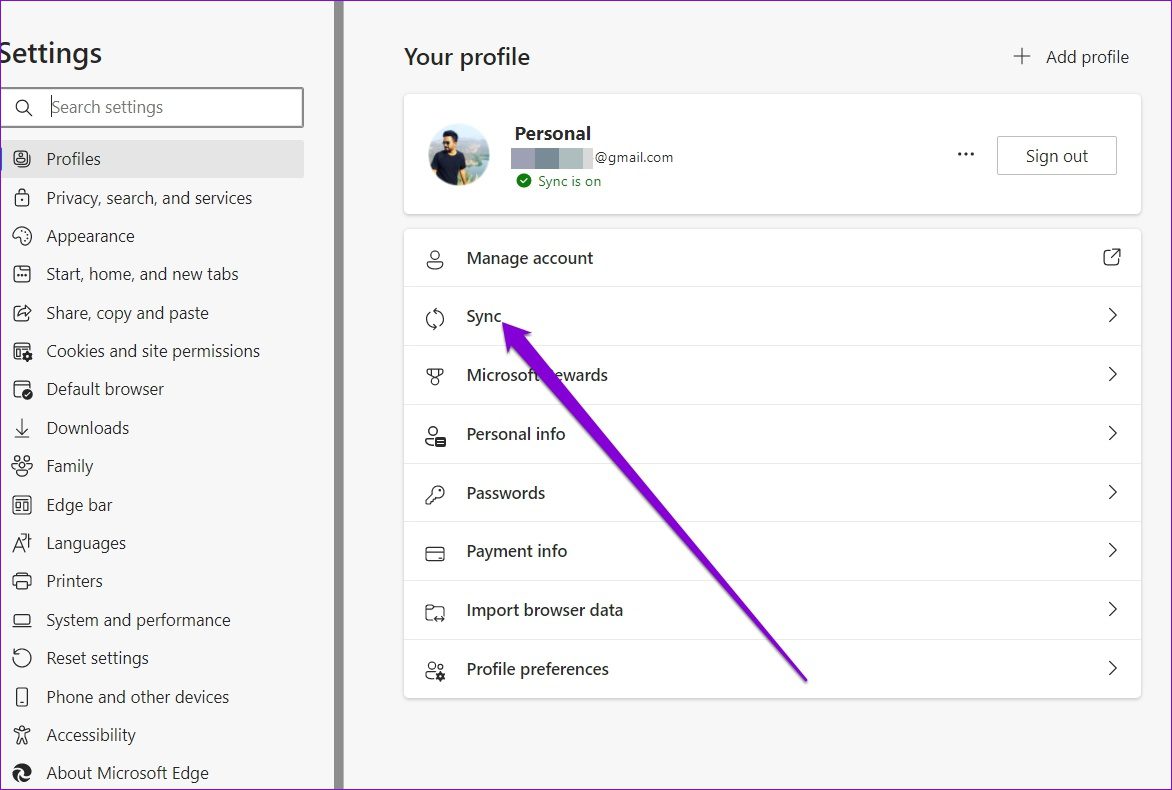Image resolution: width=1172 pixels, height=790 pixels.
Task: Click the external link icon for Manage account
Action: [1111, 257]
